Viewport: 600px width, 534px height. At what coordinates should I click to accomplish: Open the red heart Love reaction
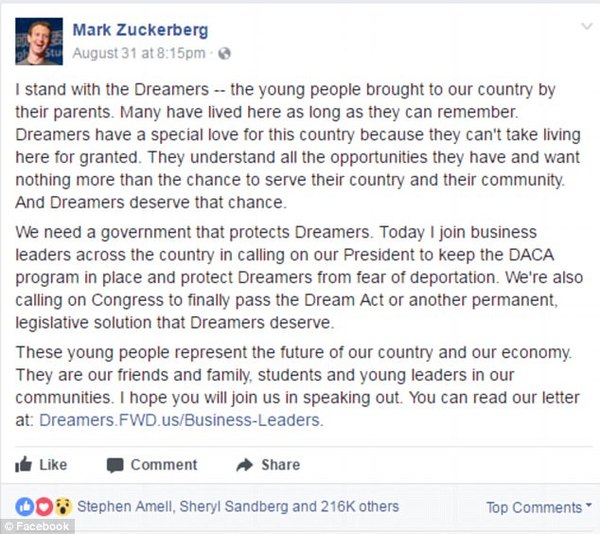40,506
